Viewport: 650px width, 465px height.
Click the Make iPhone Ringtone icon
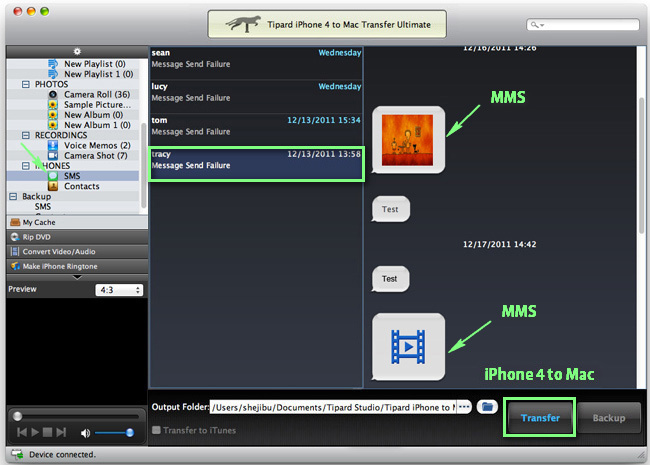15,266
